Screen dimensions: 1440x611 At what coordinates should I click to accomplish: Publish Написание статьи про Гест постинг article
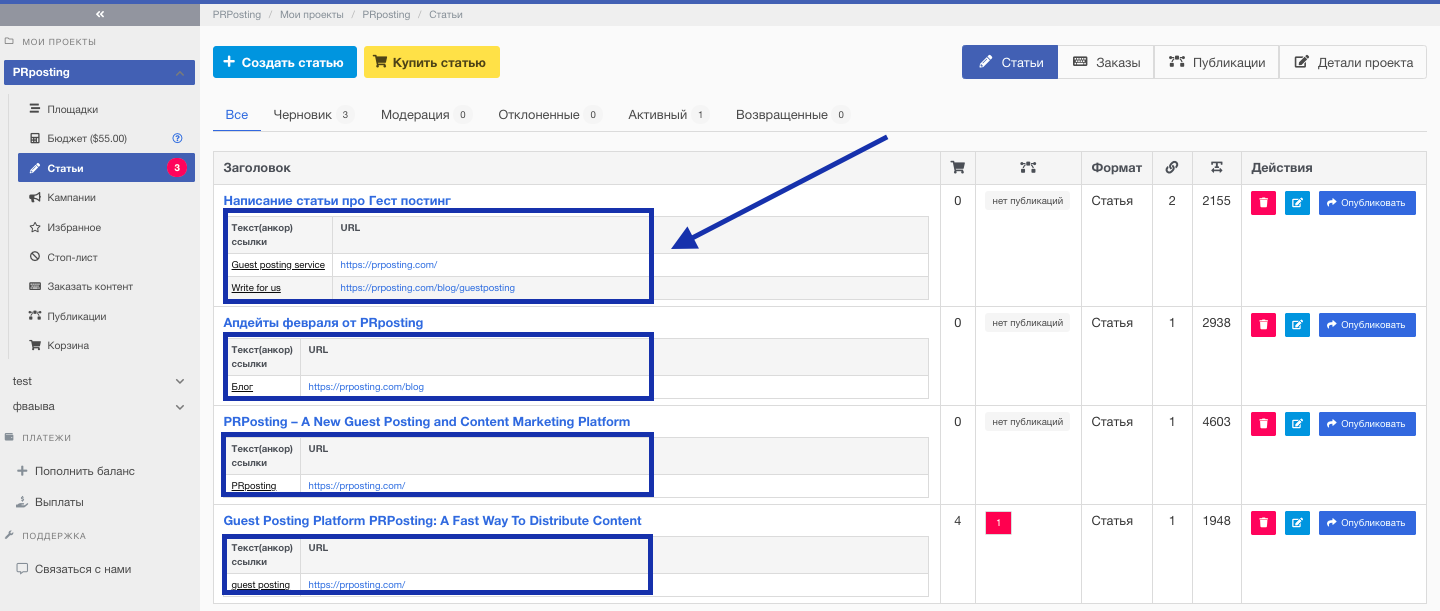[x=1367, y=203]
